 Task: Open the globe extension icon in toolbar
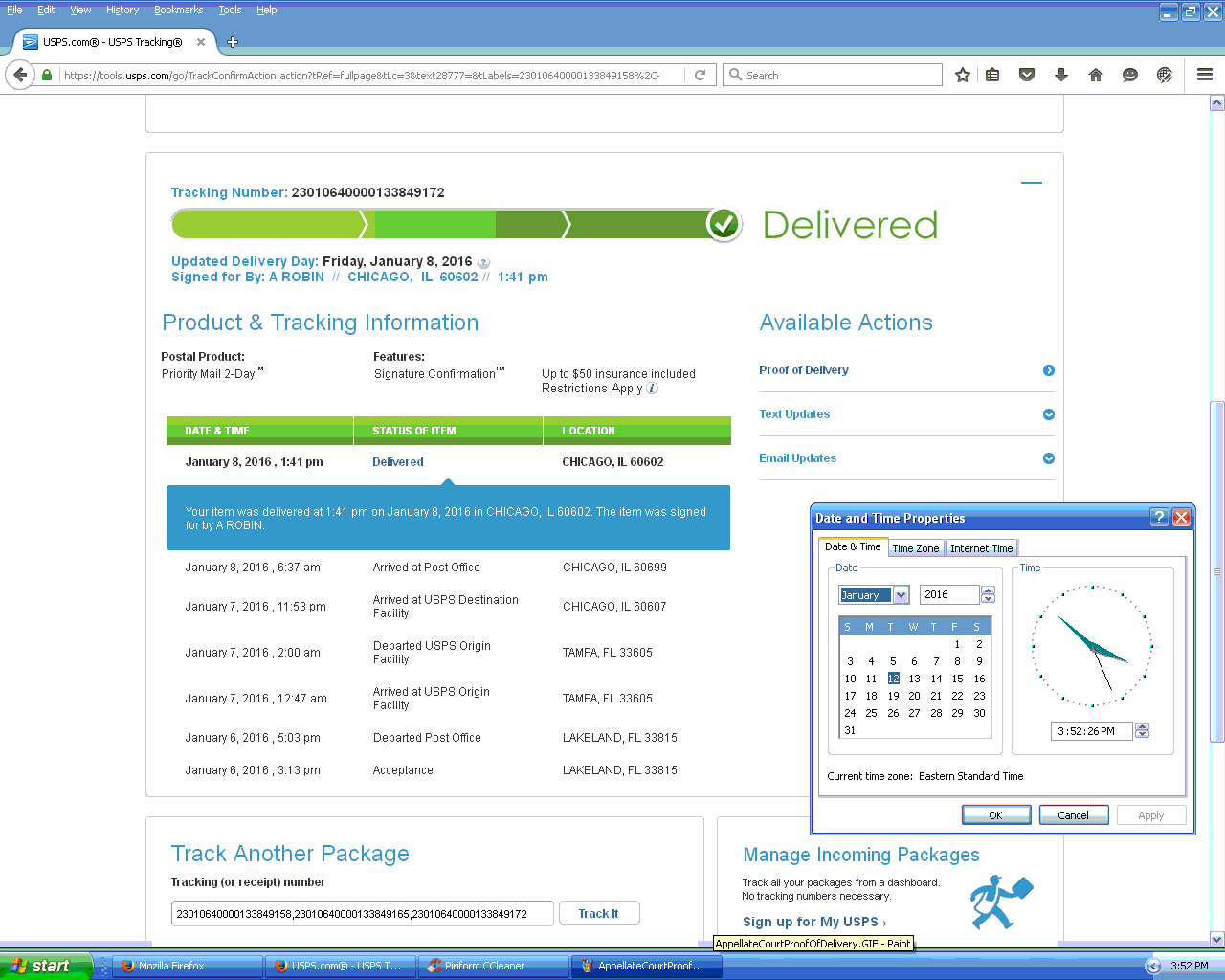pyautogui.click(x=1165, y=75)
